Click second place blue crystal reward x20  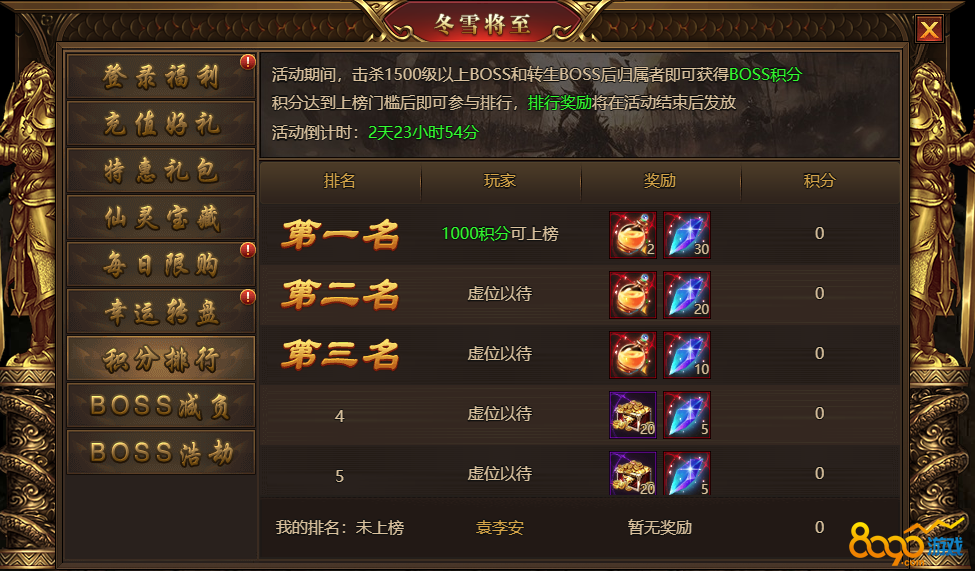(686, 295)
